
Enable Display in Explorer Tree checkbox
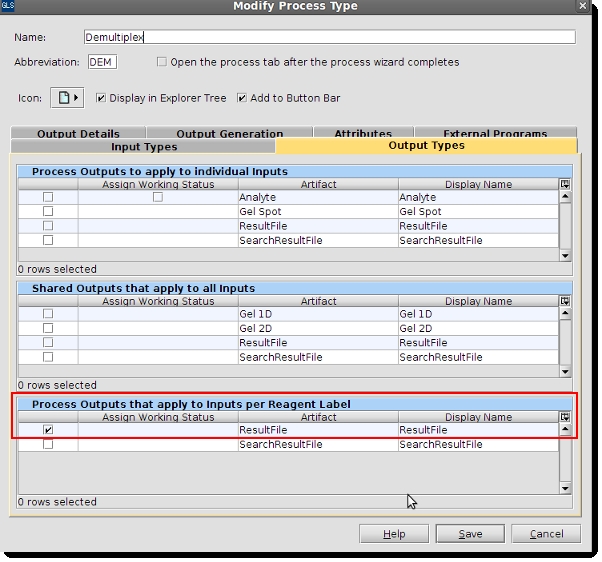pyautogui.click(x=101, y=98)
